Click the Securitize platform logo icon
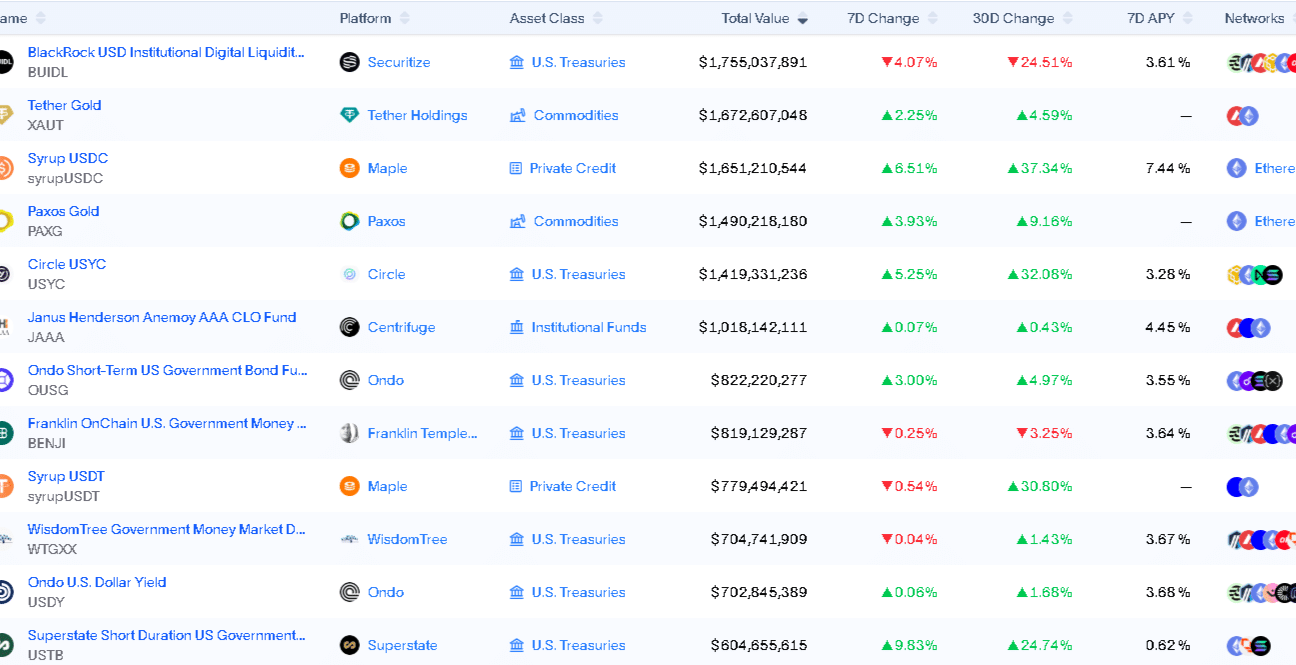The width and height of the screenshot is (1296, 665). pyautogui.click(x=349, y=62)
